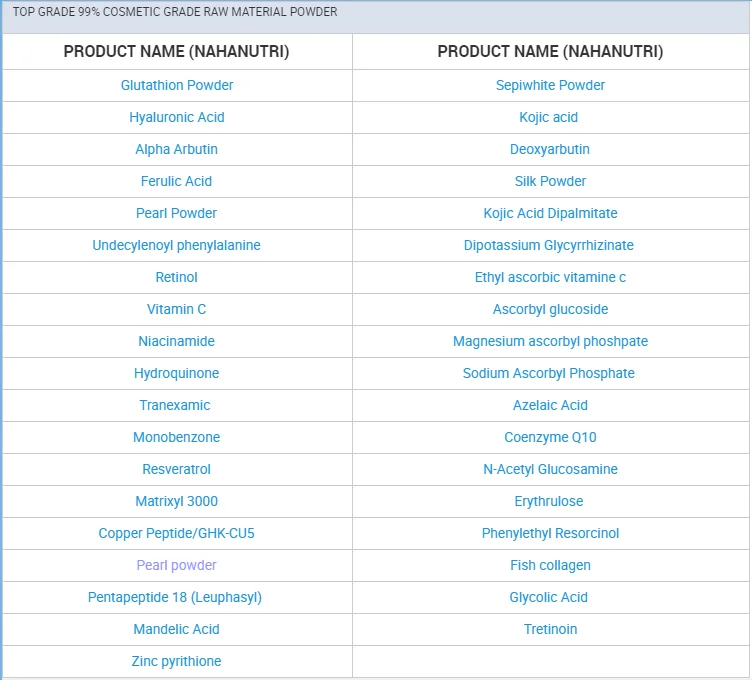The height and width of the screenshot is (680, 752).
Task: Open the Ferulic Acid product page
Action: tap(177, 181)
